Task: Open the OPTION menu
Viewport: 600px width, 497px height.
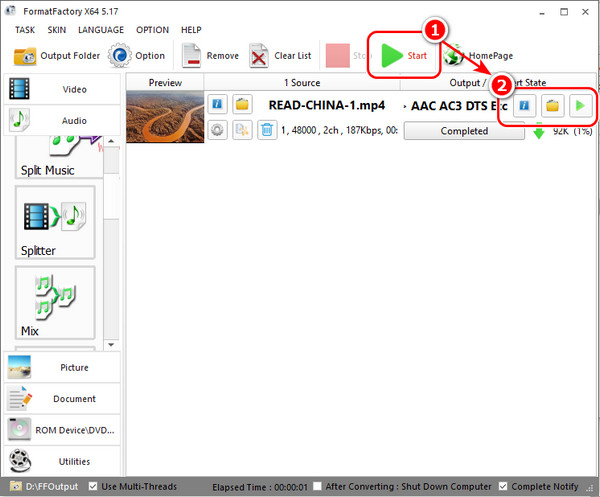Action: pos(152,30)
